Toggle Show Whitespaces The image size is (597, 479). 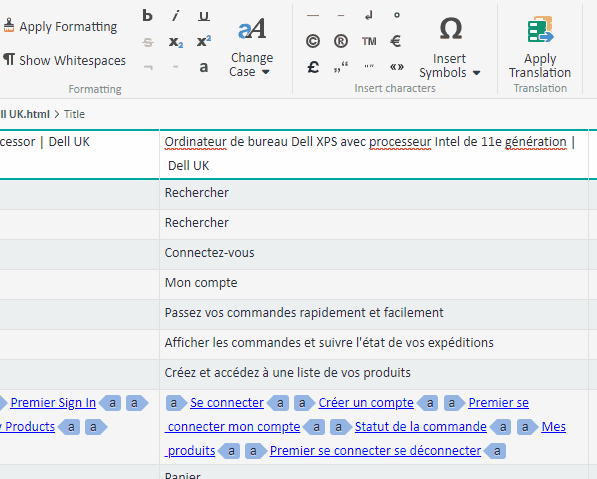pyautogui.click(x=64, y=60)
